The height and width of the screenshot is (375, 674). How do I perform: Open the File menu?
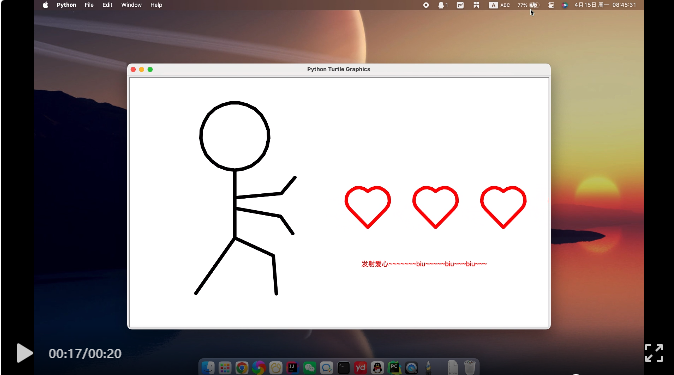pos(89,5)
